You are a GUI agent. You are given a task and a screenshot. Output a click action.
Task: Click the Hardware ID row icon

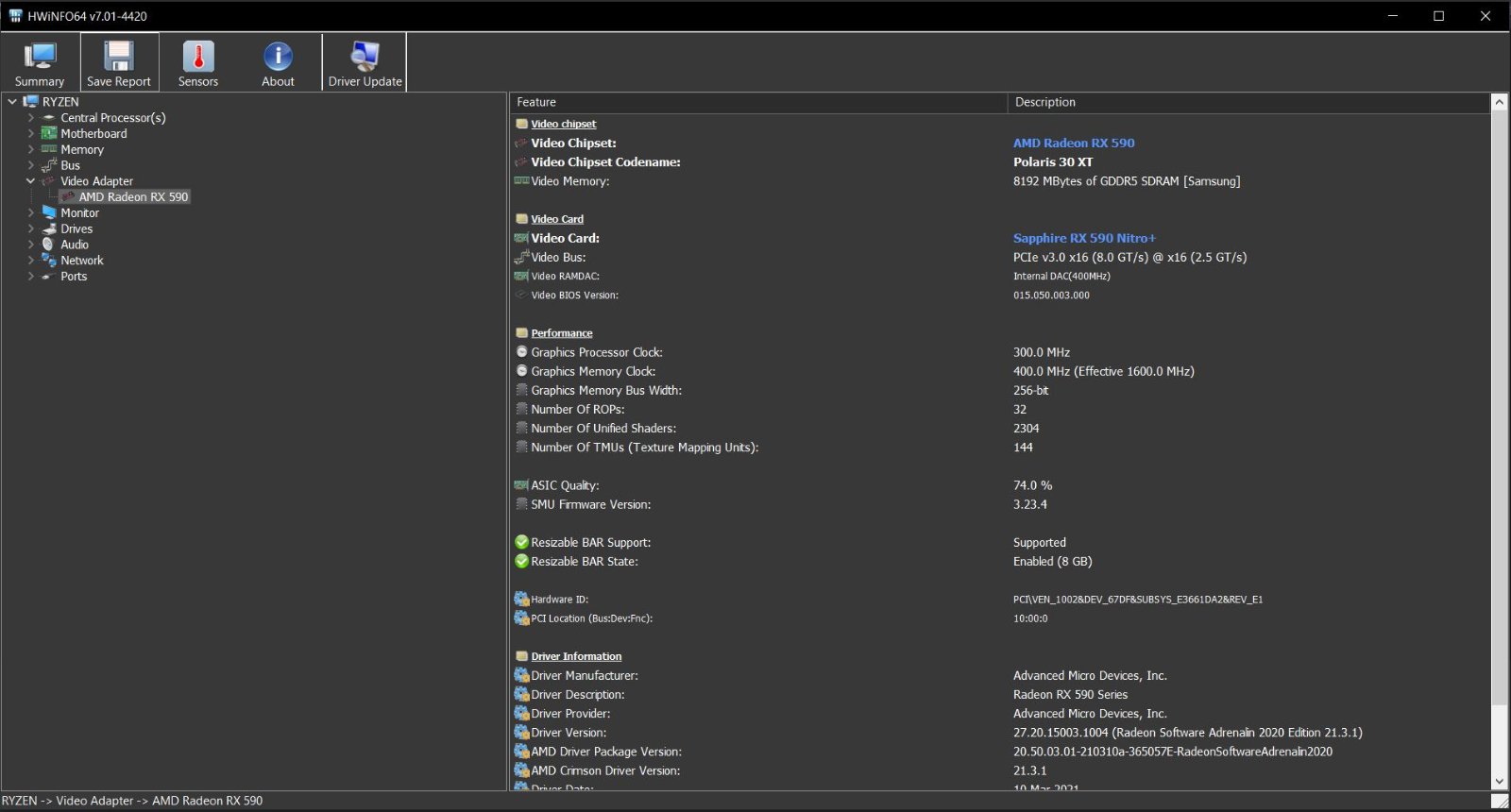coord(521,599)
